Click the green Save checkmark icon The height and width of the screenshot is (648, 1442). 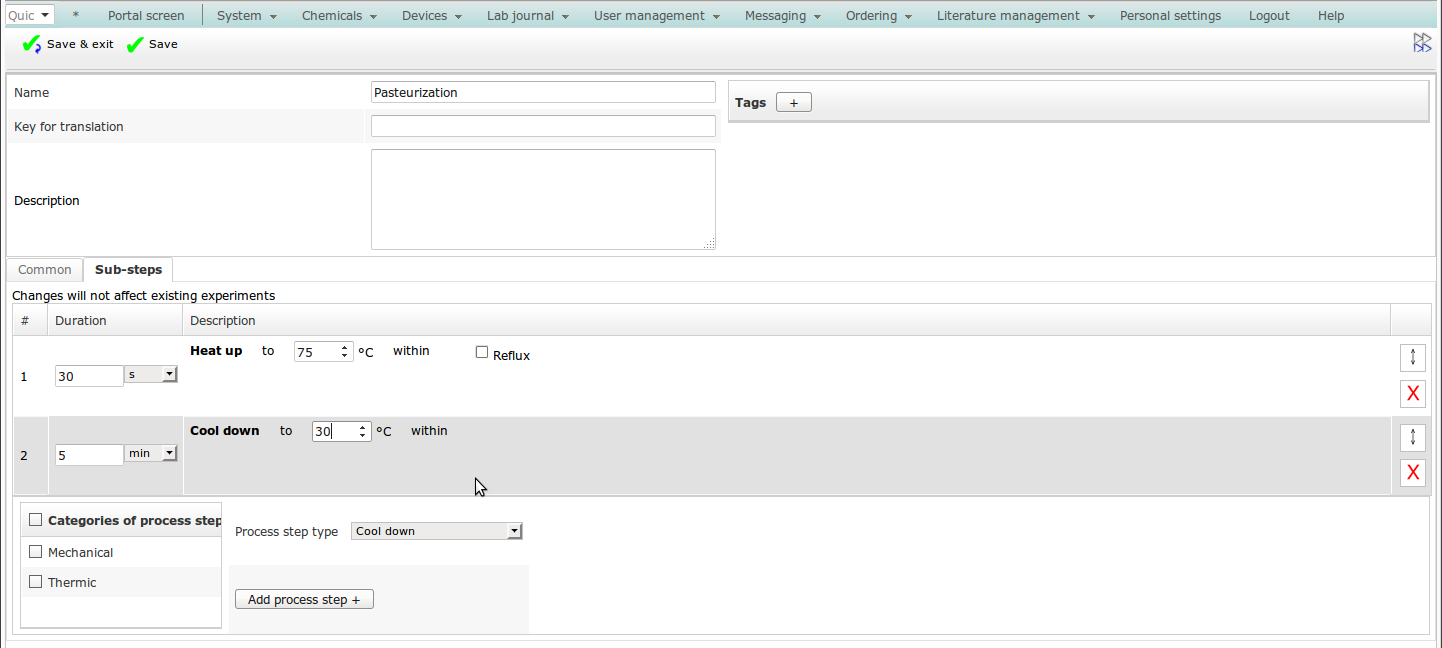[135, 45]
